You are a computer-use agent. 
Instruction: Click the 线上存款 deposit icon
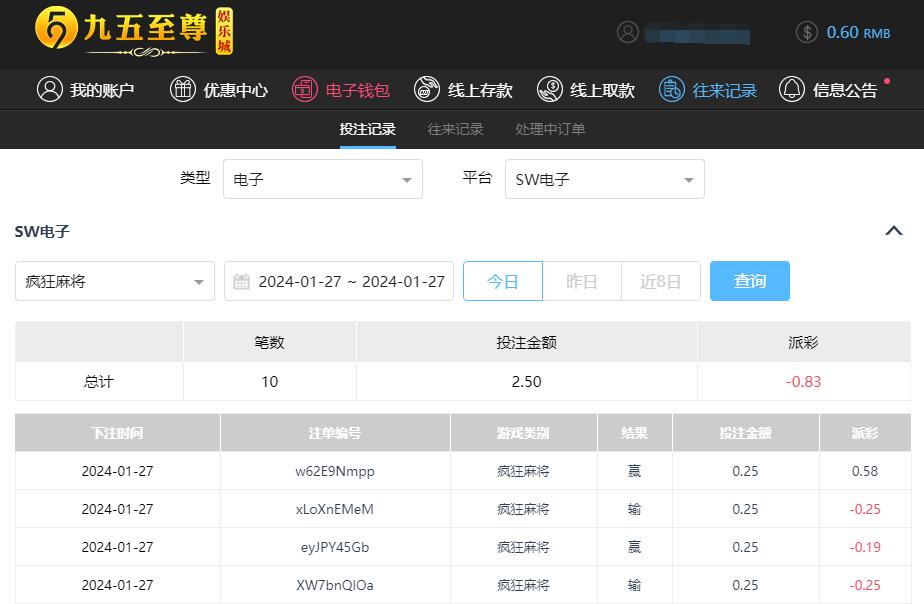coord(427,90)
